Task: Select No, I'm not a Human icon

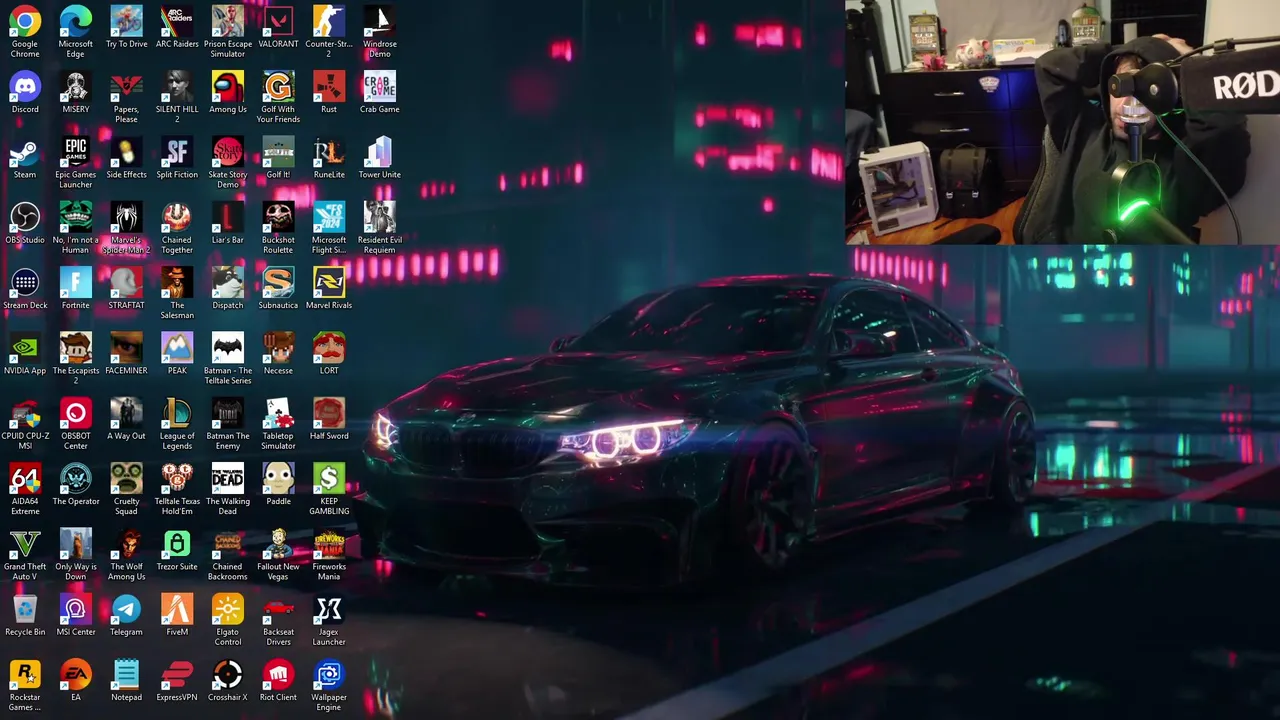Action: (x=76, y=217)
